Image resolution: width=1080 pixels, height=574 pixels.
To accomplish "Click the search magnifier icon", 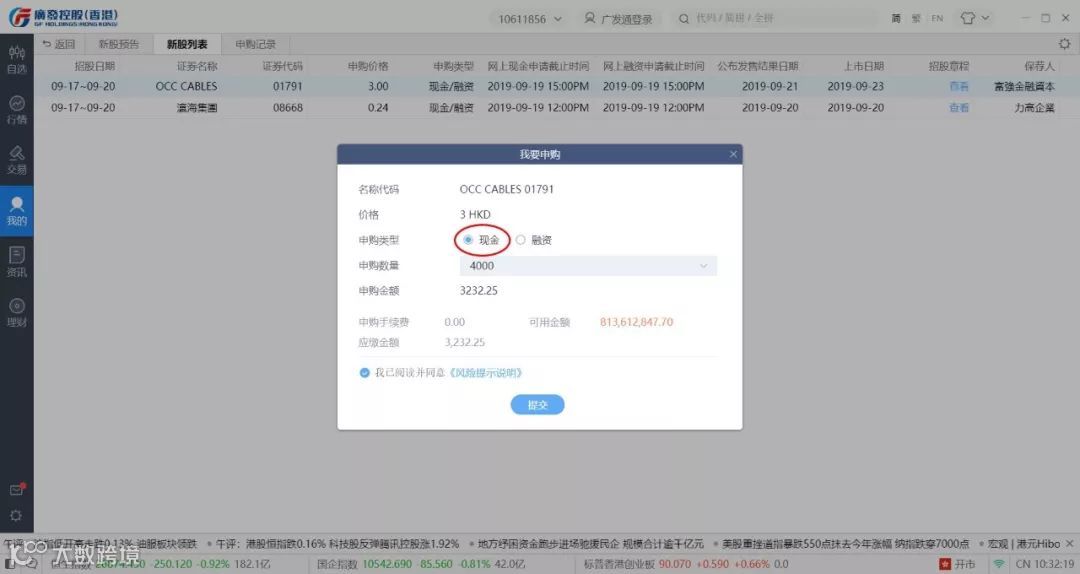I will [x=683, y=19].
